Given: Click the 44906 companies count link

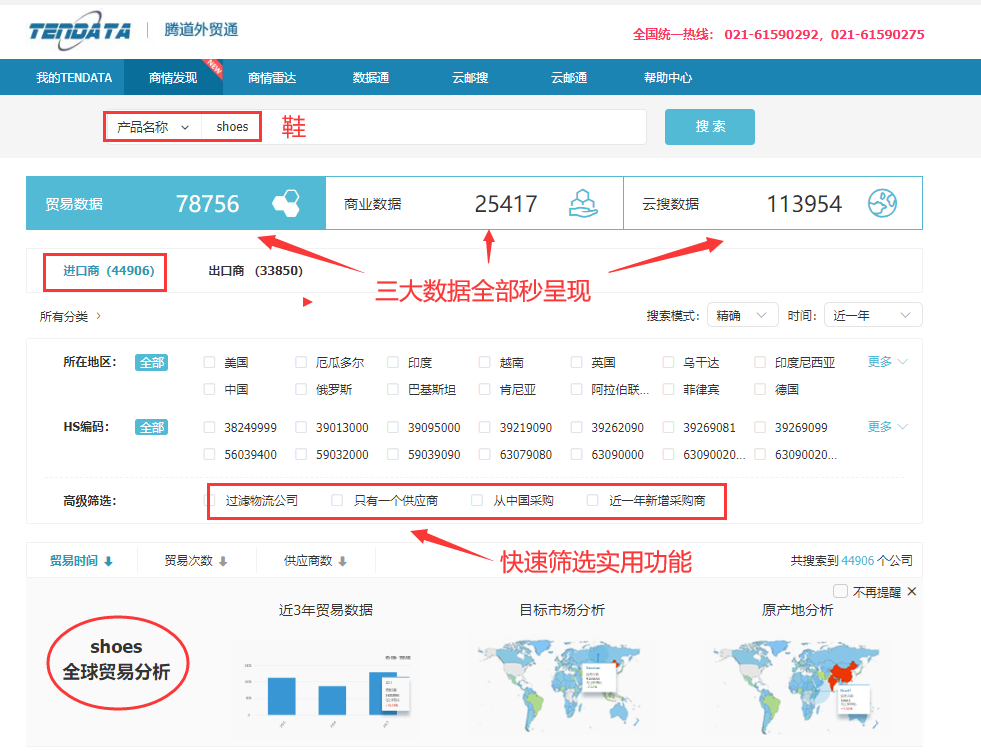Looking at the screenshot, I should [858, 561].
